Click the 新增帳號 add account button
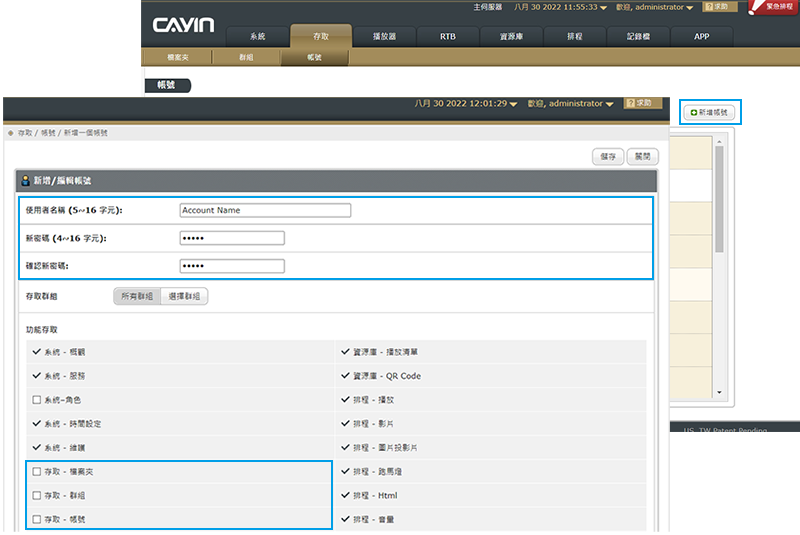The image size is (800, 535). (x=709, y=112)
